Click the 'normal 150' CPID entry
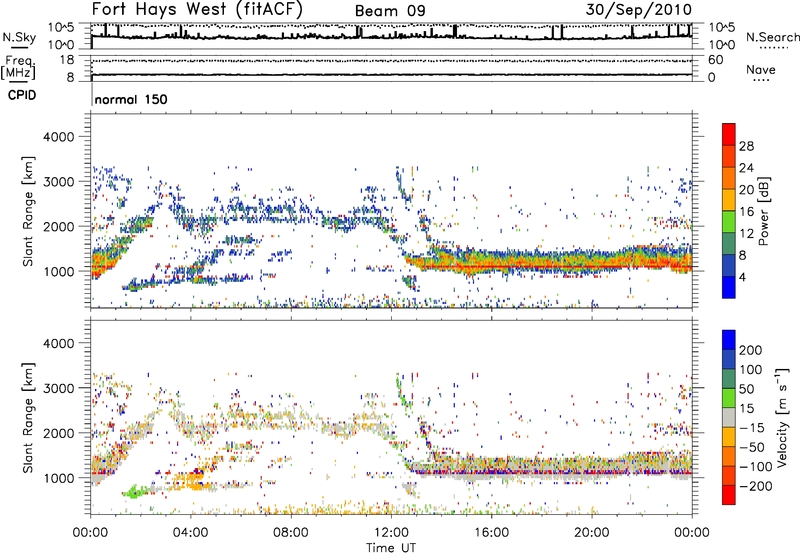 point(131,99)
